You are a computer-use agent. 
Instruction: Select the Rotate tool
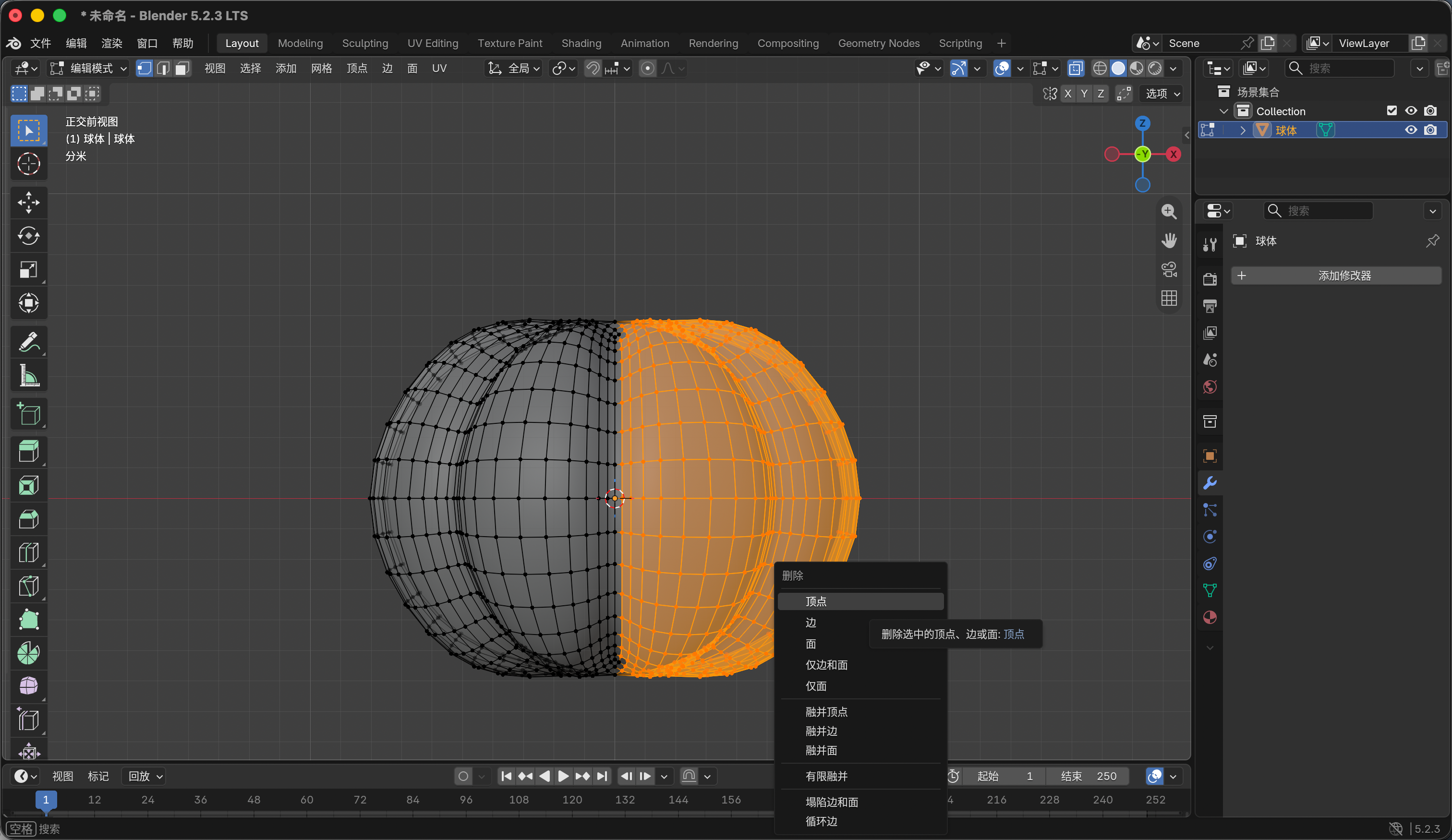tap(28, 236)
